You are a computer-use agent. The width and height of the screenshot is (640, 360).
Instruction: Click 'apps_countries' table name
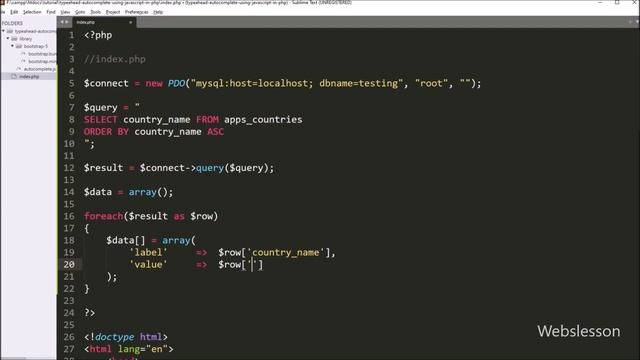pos(263,120)
